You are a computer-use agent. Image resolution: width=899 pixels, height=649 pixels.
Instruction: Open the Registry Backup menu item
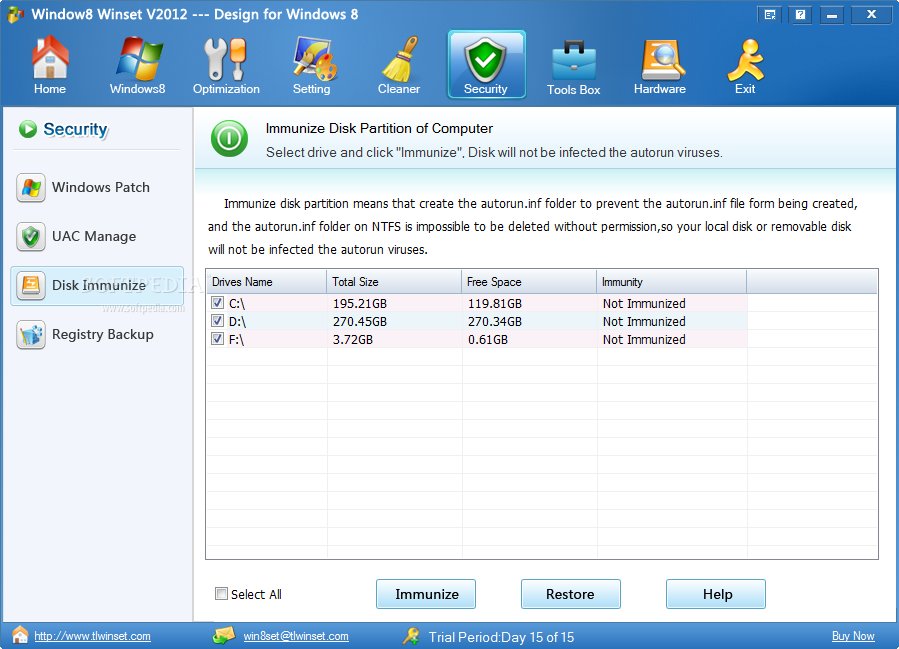[97, 334]
